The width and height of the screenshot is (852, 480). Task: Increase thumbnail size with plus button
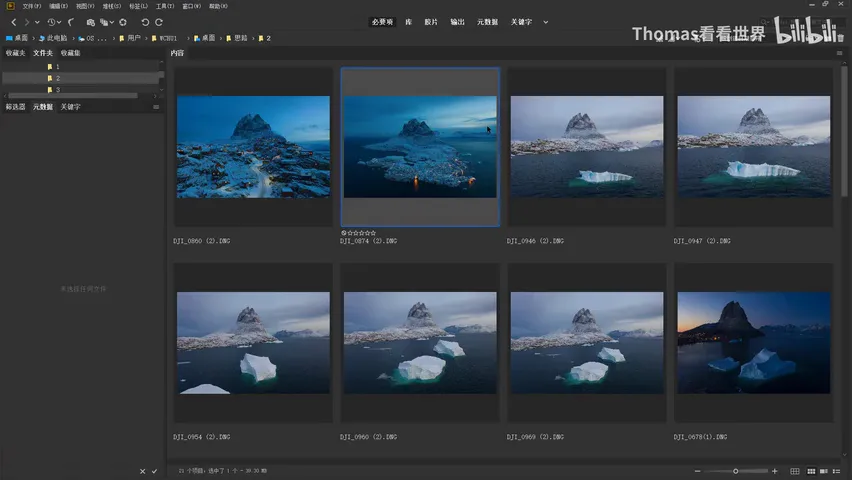tap(775, 471)
